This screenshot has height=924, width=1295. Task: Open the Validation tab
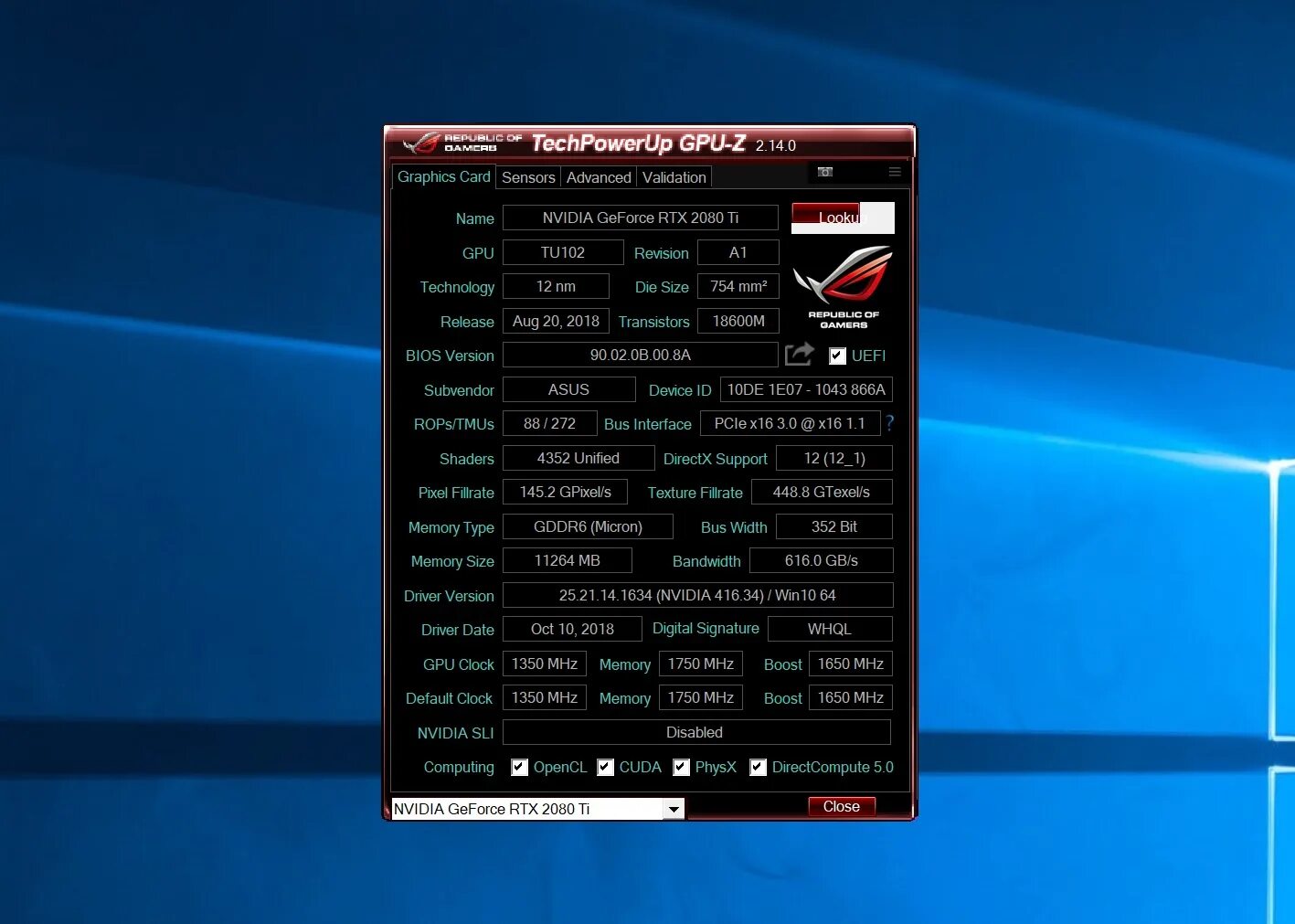[x=674, y=177]
